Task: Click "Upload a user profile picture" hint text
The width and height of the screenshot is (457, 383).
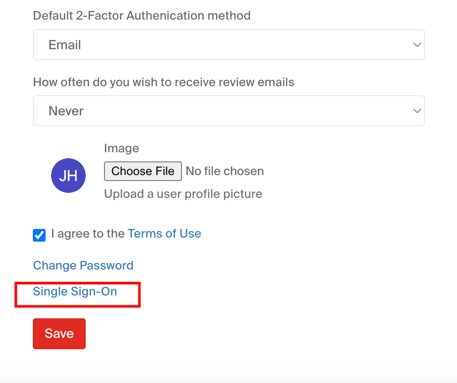Action: 183,194
